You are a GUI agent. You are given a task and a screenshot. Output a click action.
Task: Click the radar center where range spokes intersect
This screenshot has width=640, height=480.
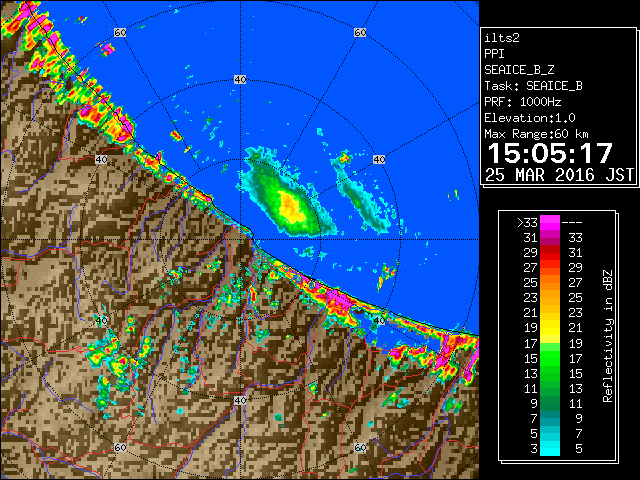(240, 240)
